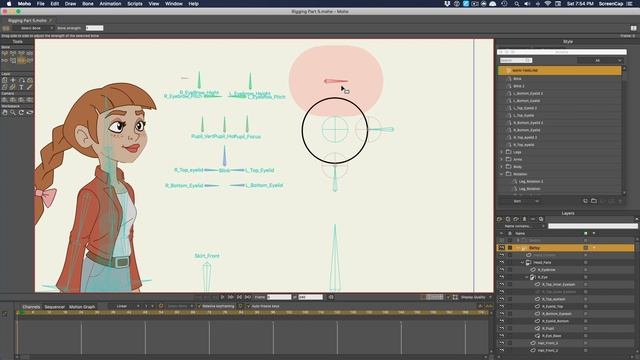This screenshot has width=640, height=360.
Task: Toggle Relative keyframing checkbox
Action: [x=200, y=306]
